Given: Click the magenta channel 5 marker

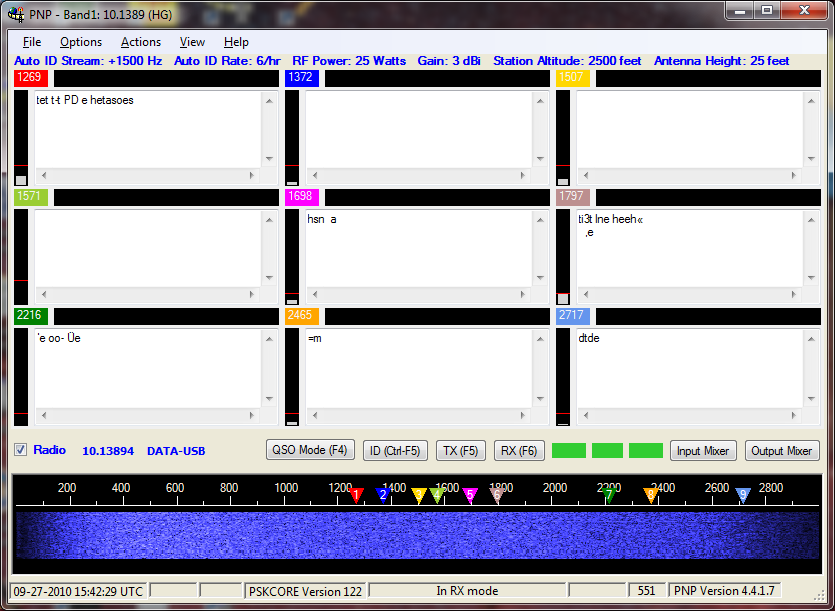Looking at the screenshot, I should (470, 496).
